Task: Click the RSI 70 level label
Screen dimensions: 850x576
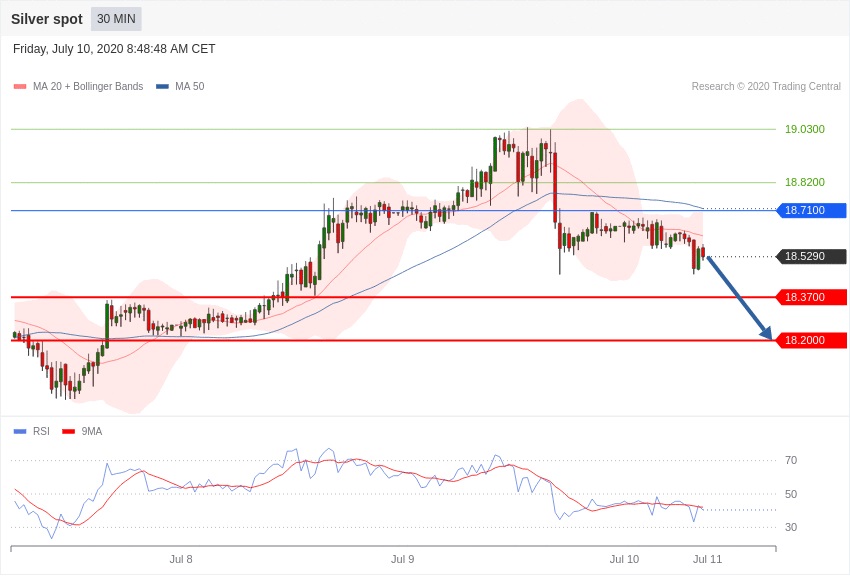Action: tap(791, 461)
